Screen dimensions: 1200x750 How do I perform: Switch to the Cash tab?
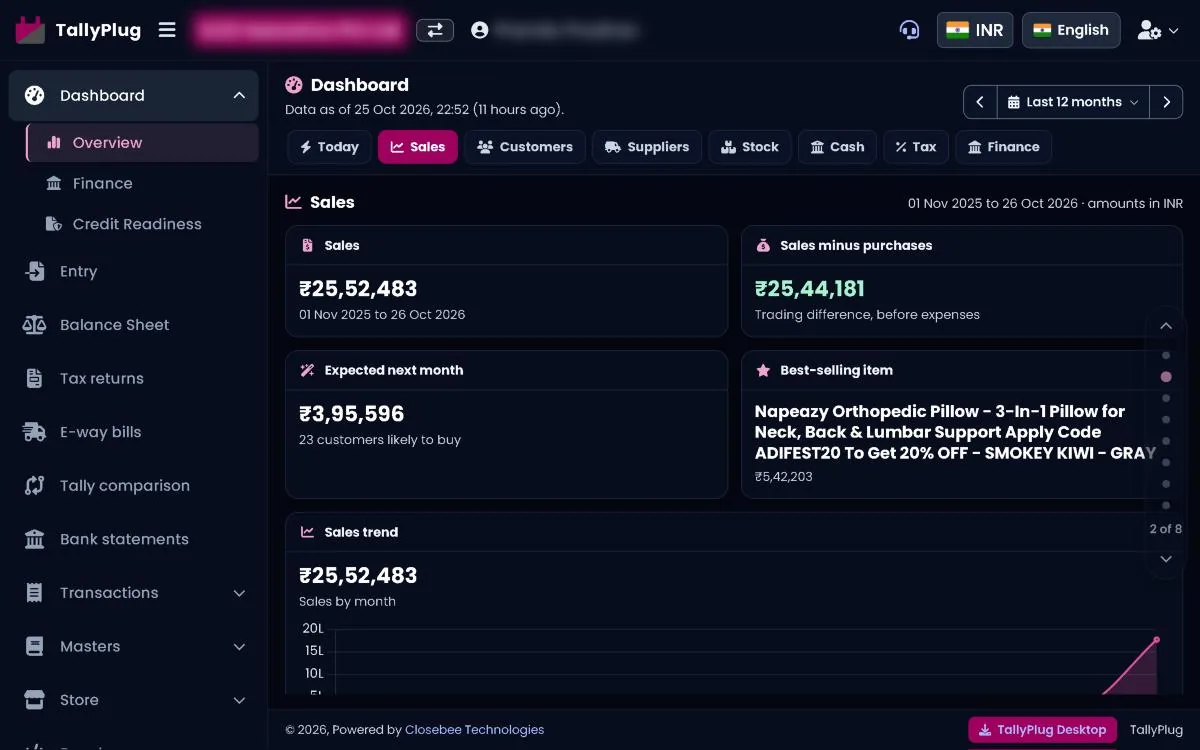coord(837,147)
